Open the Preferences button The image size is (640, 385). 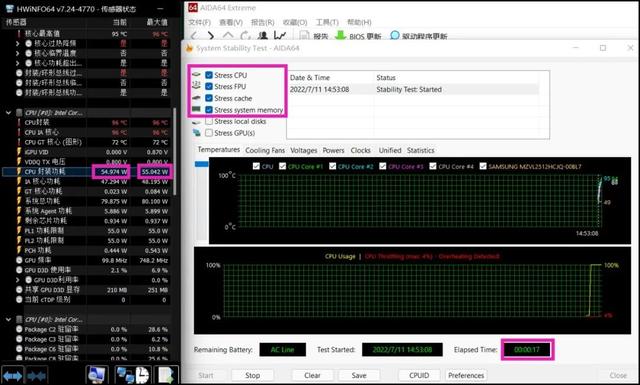coord(466,375)
